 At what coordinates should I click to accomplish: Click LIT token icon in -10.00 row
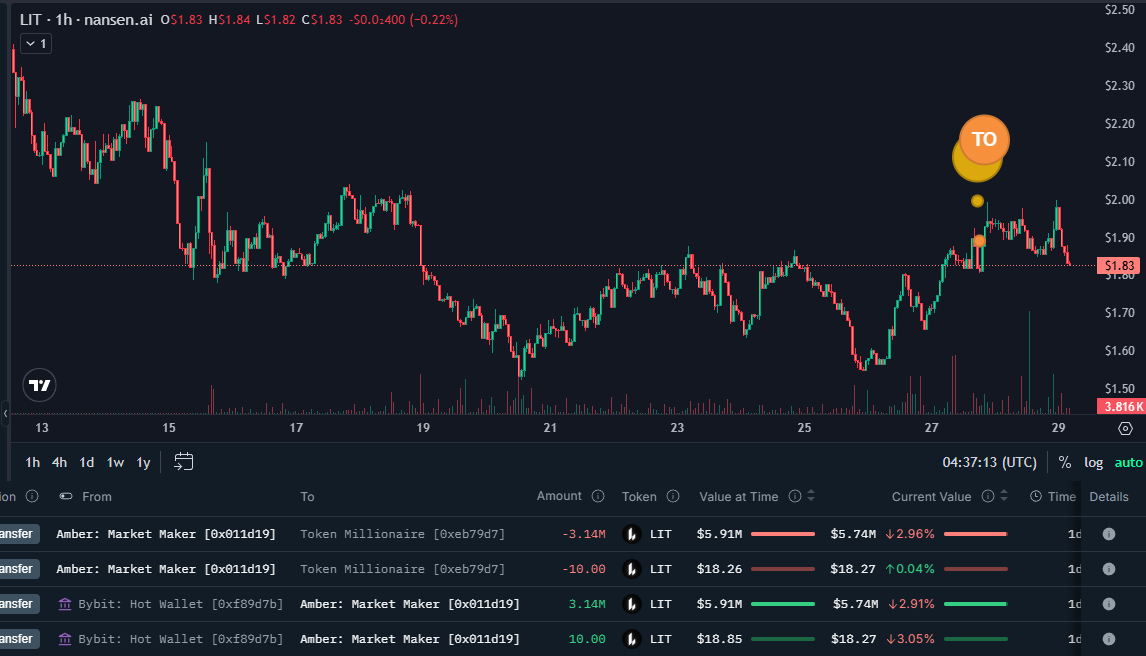point(631,569)
